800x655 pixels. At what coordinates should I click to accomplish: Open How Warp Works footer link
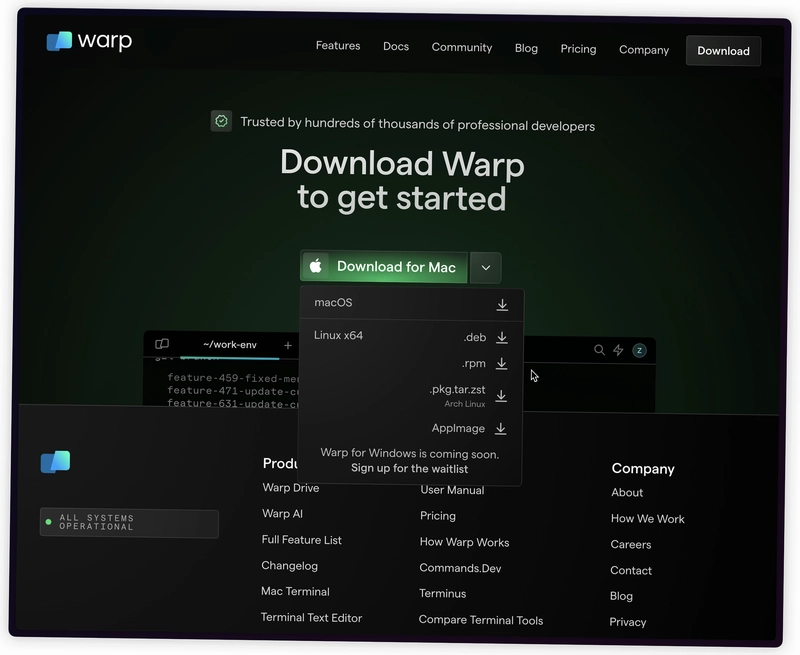tap(464, 542)
